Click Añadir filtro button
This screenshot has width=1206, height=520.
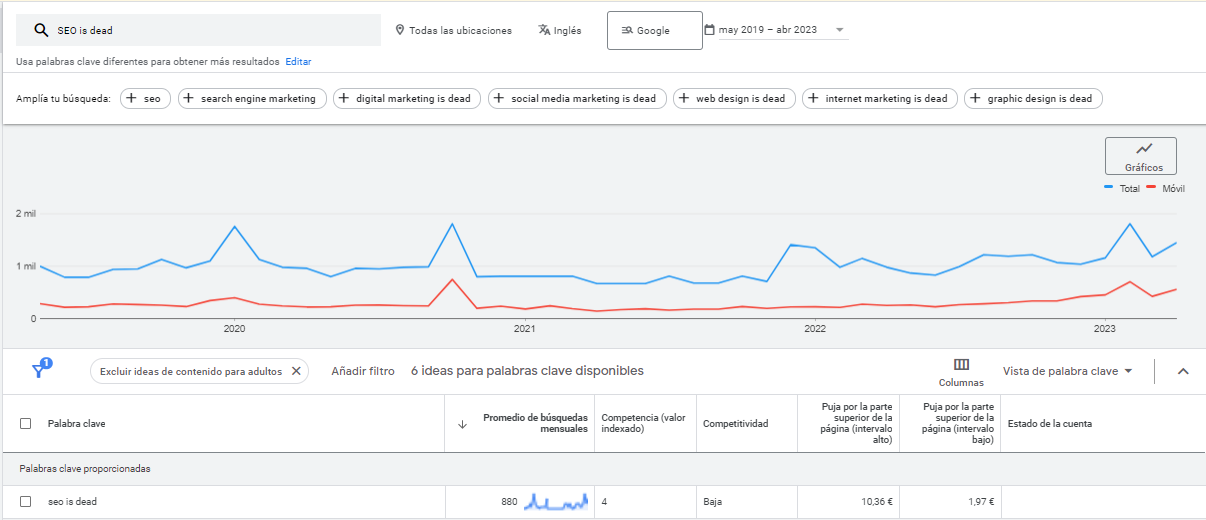pyautogui.click(x=363, y=371)
